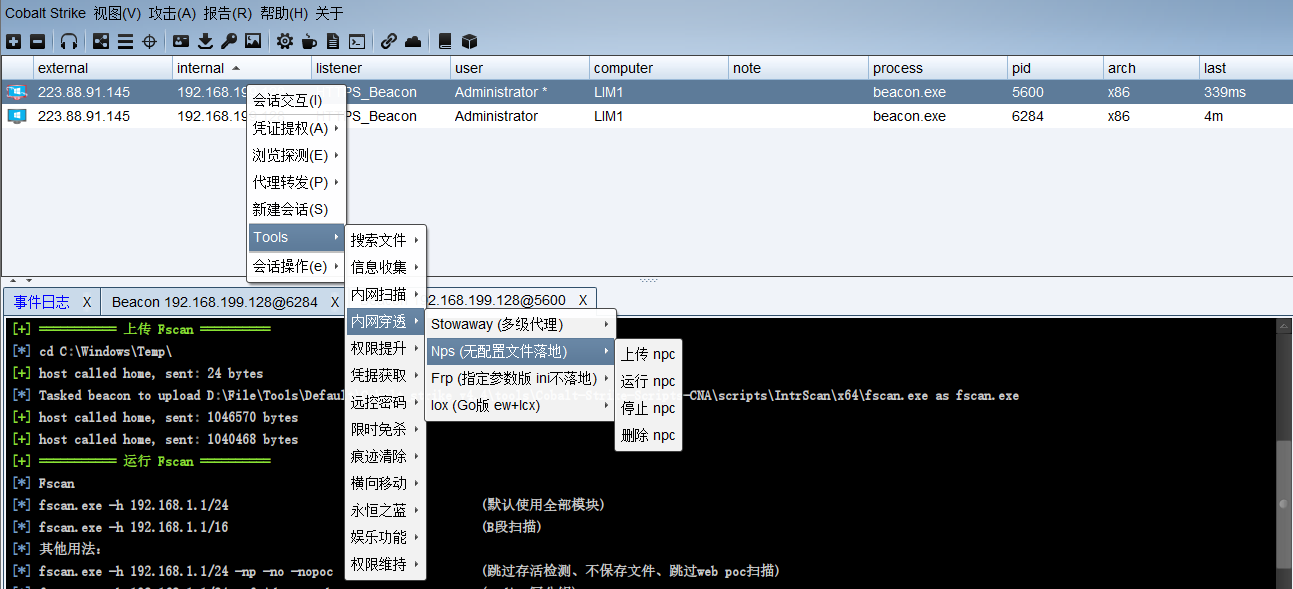
Task: Click the Connect (plus) toolbar icon
Action: pyautogui.click(x=13, y=41)
